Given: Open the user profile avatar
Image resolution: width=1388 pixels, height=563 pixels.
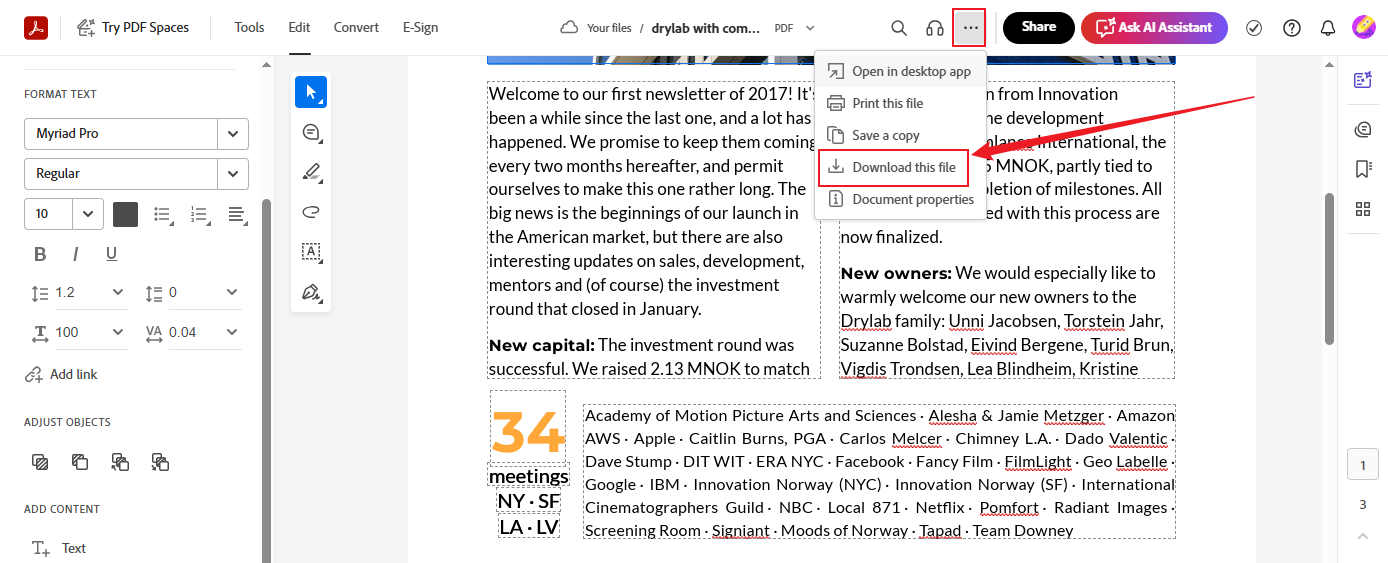Looking at the screenshot, I should click(x=1364, y=27).
